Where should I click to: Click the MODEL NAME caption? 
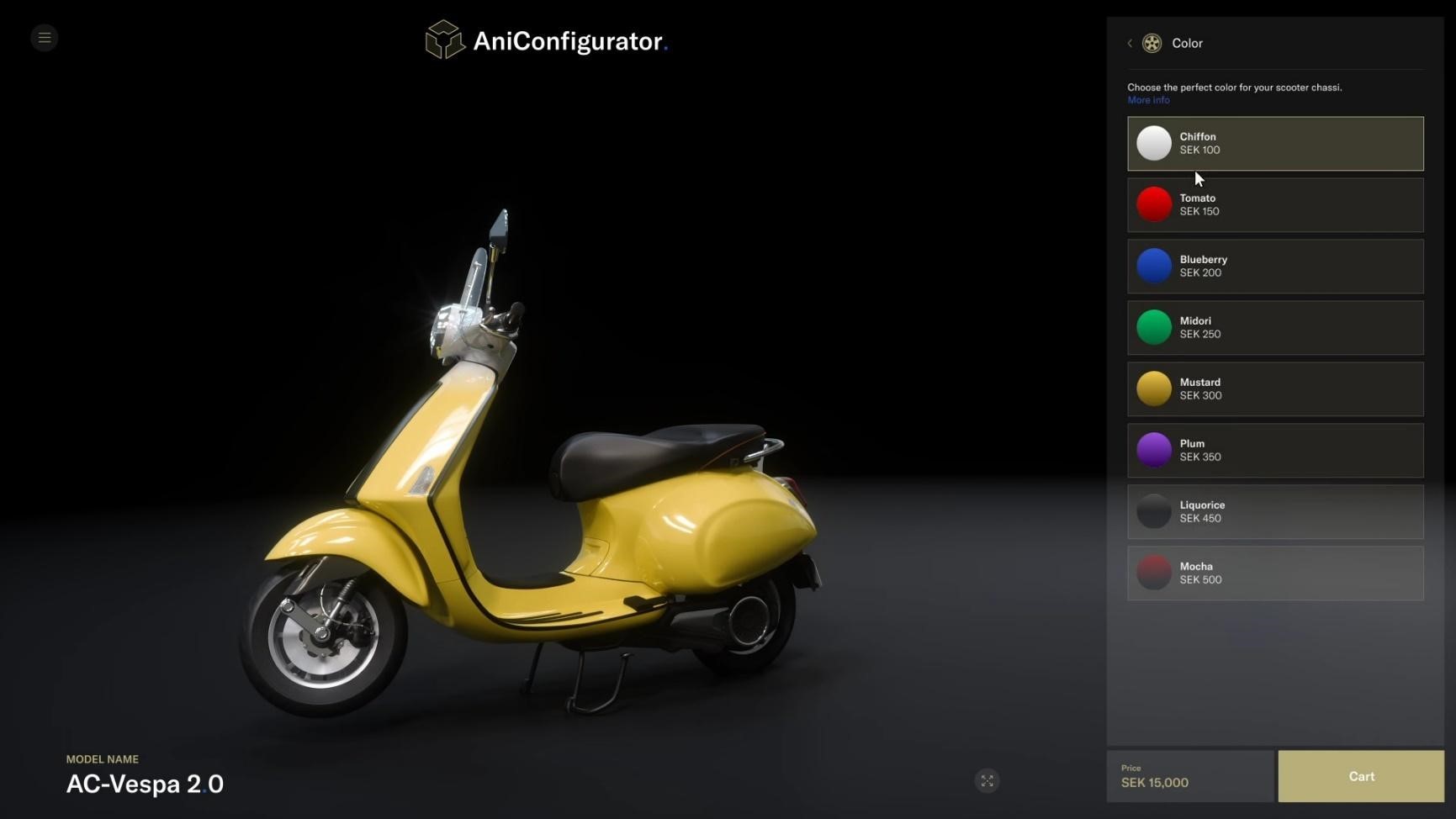[x=103, y=759]
